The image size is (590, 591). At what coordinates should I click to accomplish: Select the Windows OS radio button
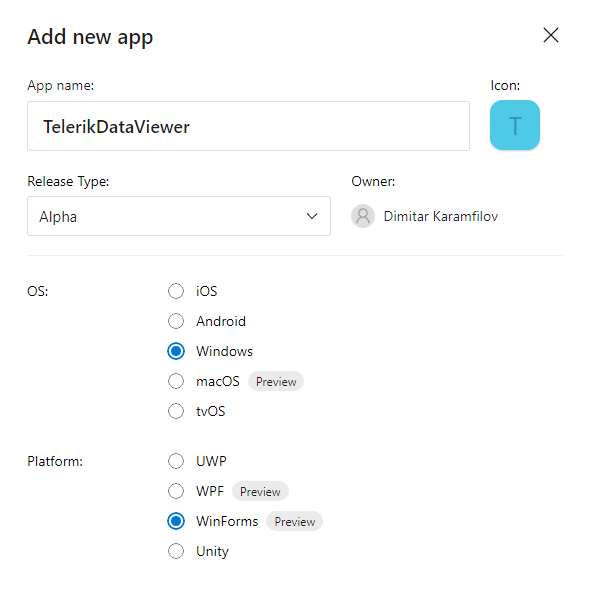[176, 351]
